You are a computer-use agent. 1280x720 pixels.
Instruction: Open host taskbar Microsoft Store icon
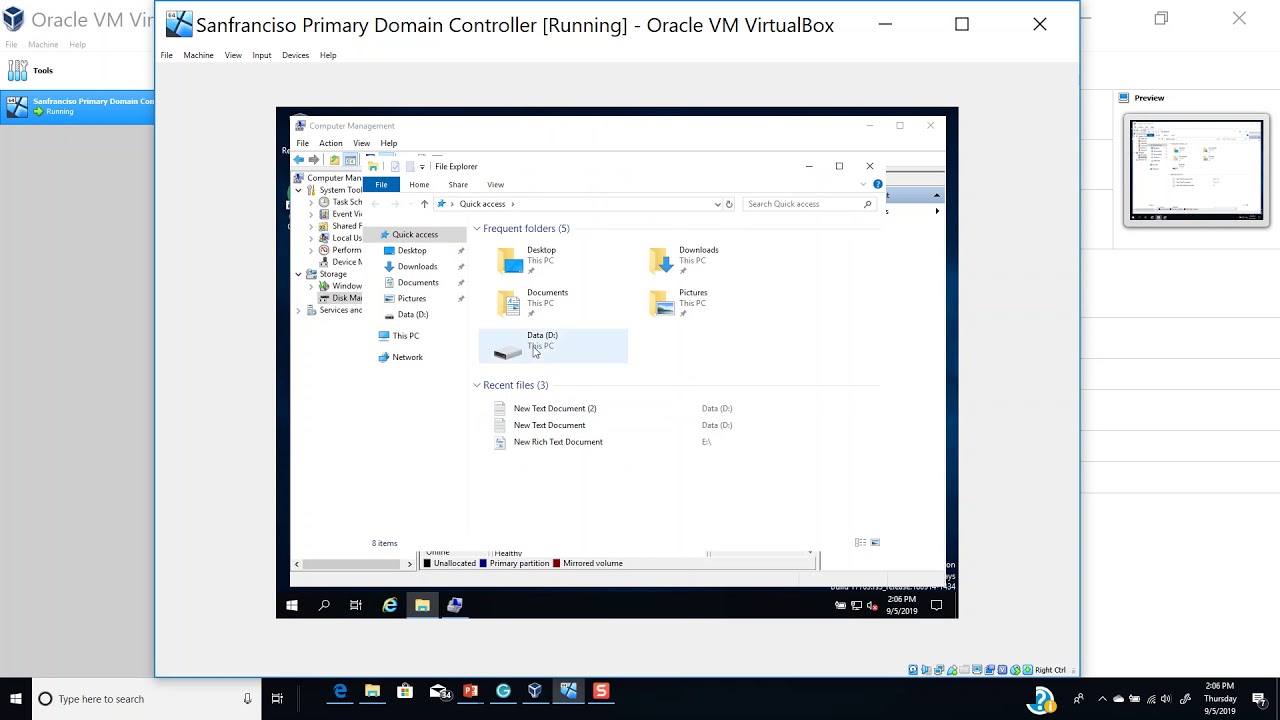coord(405,692)
